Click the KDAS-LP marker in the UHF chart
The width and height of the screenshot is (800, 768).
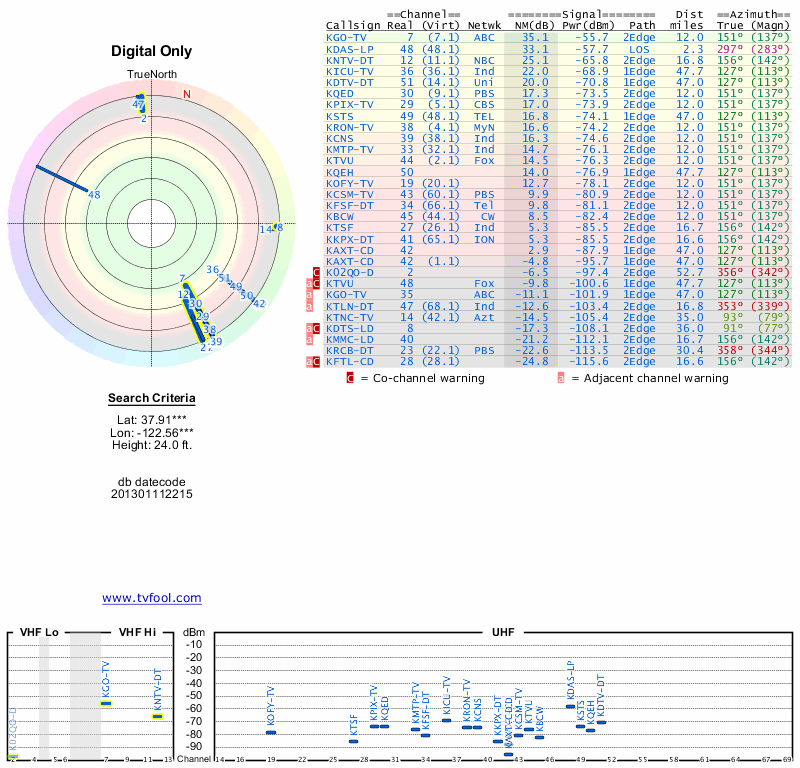[x=571, y=706]
